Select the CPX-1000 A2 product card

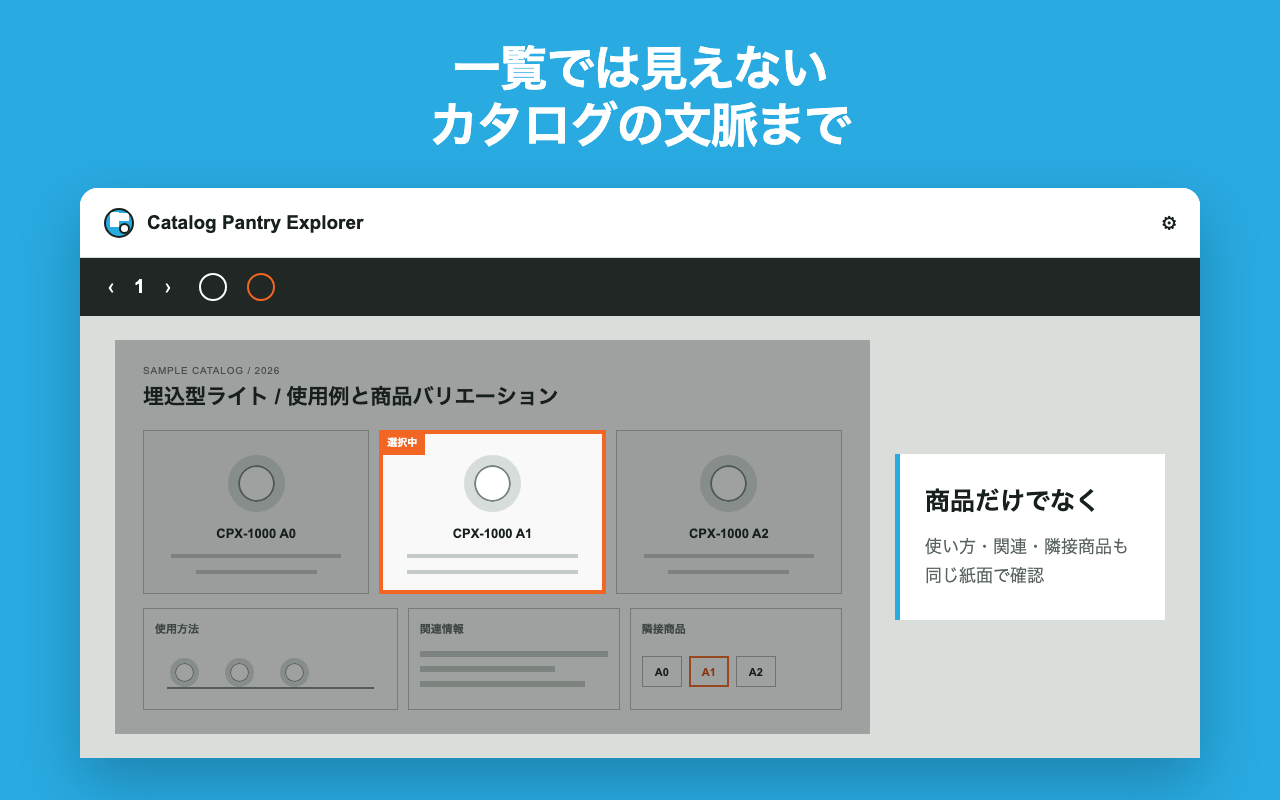point(729,512)
